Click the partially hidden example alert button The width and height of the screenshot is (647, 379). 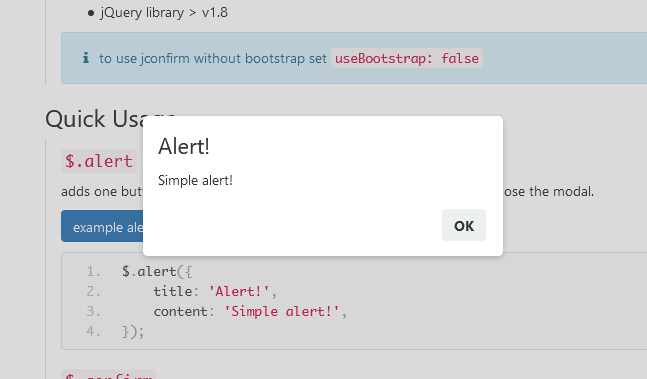(102, 226)
